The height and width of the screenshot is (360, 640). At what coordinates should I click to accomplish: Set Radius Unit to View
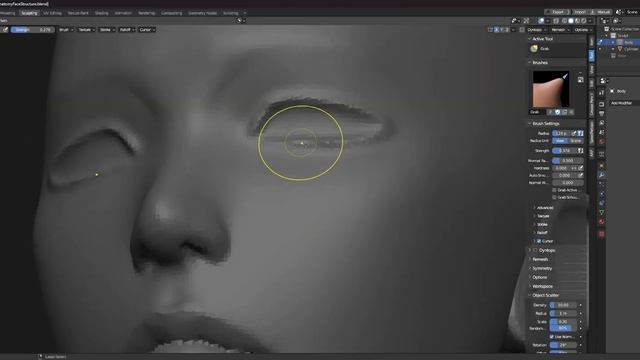click(560, 141)
